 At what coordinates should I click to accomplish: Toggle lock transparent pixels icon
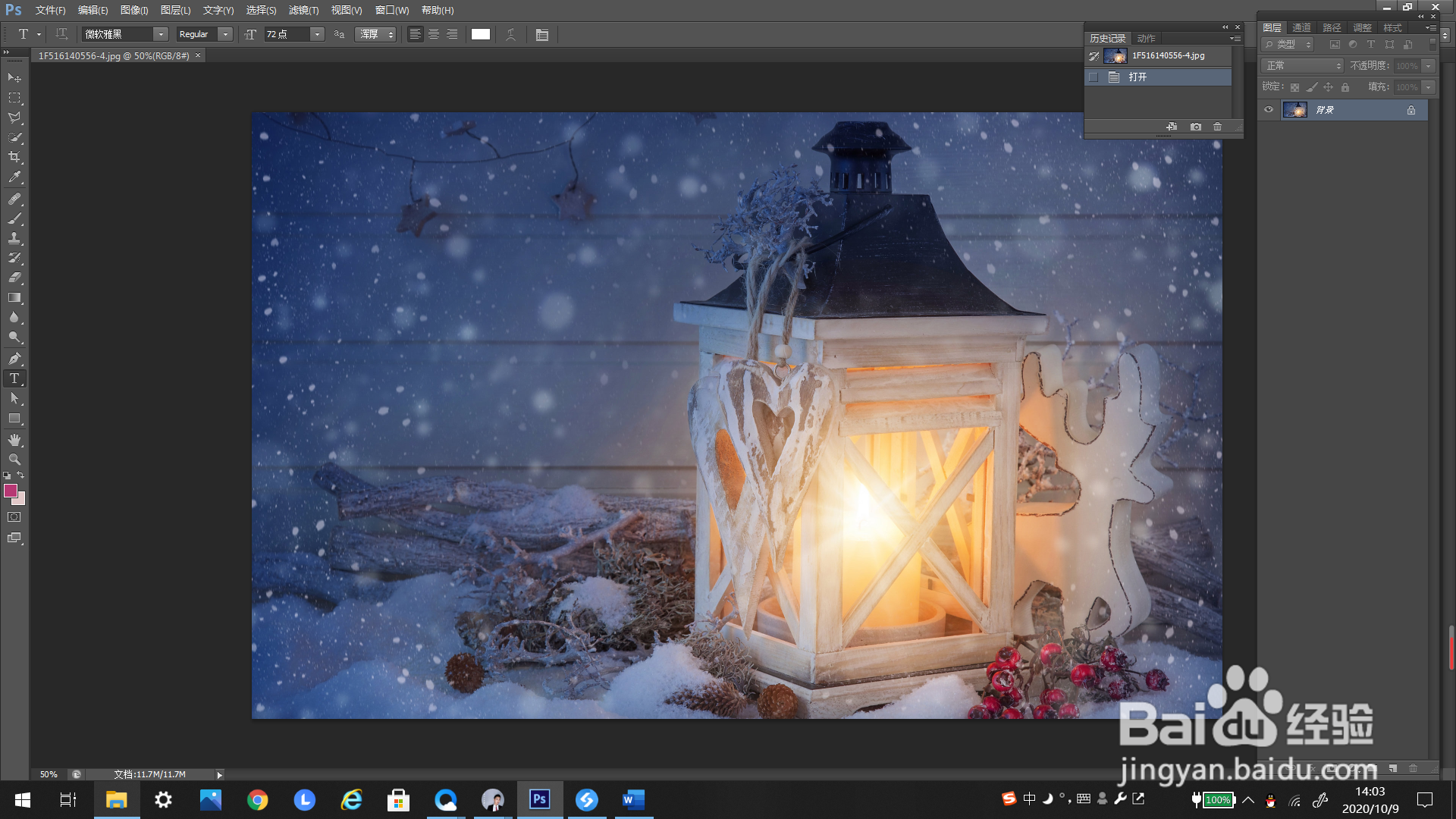1294,87
